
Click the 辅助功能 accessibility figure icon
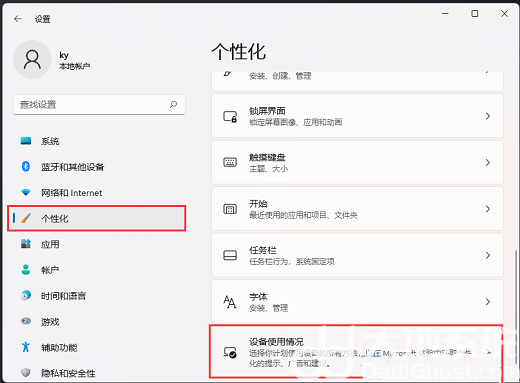tap(26, 347)
